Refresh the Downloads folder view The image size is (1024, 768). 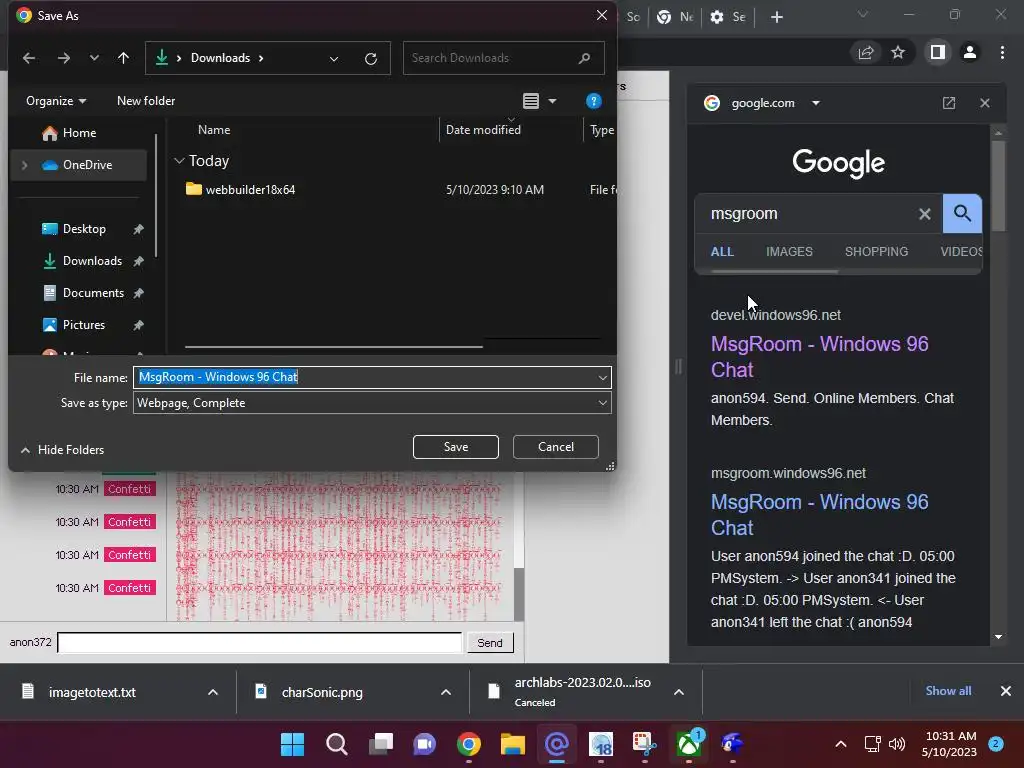(370, 59)
